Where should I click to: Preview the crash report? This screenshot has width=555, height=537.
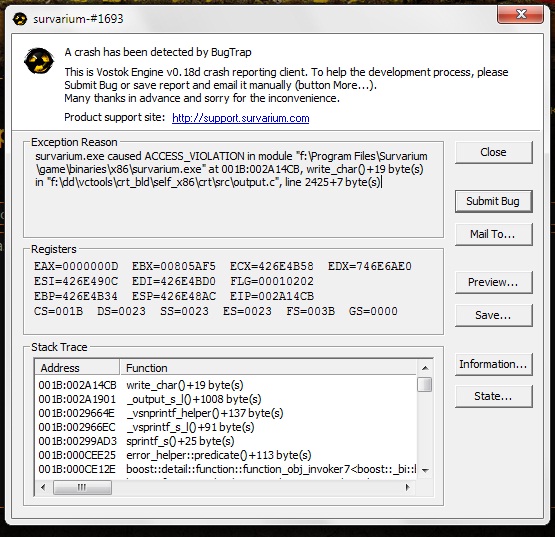[x=493, y=282]
